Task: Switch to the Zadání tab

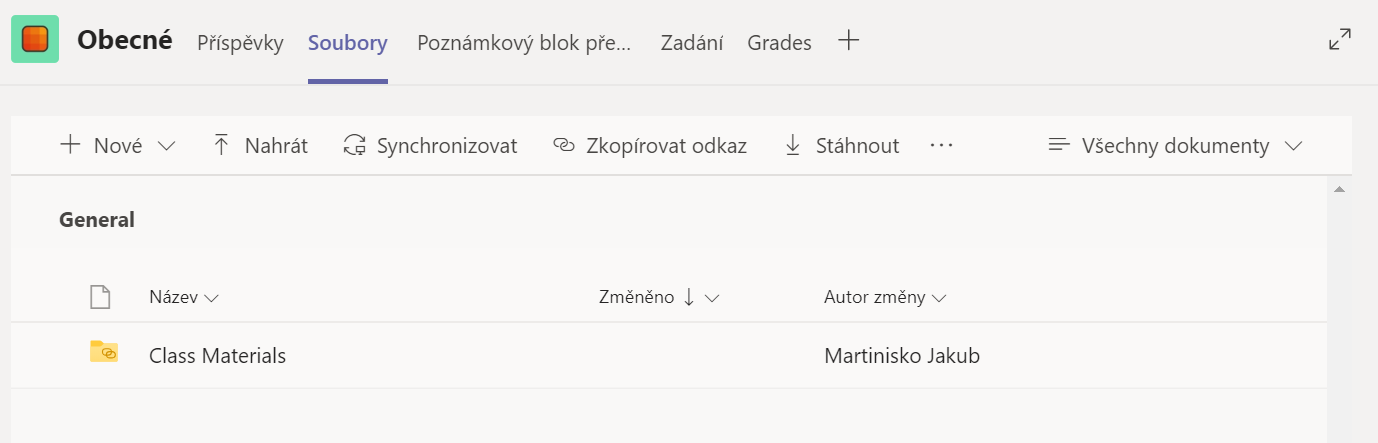Action: (692, 43)
